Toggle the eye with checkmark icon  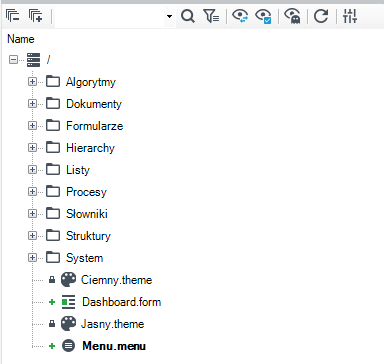pyautogui.click(x=263, y=16)
